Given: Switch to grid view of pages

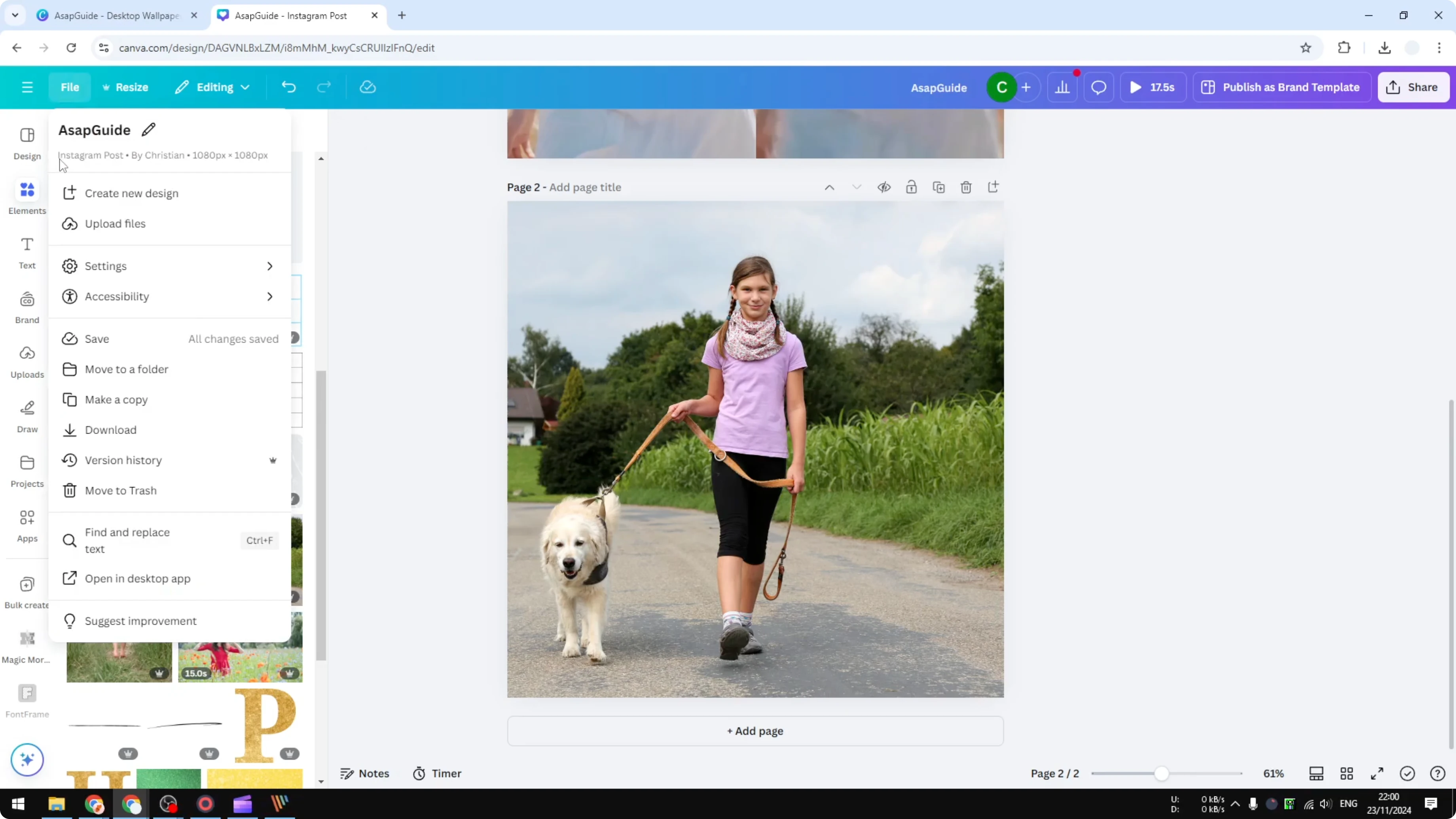Looking at the screenshot, I should point(1347,773).
